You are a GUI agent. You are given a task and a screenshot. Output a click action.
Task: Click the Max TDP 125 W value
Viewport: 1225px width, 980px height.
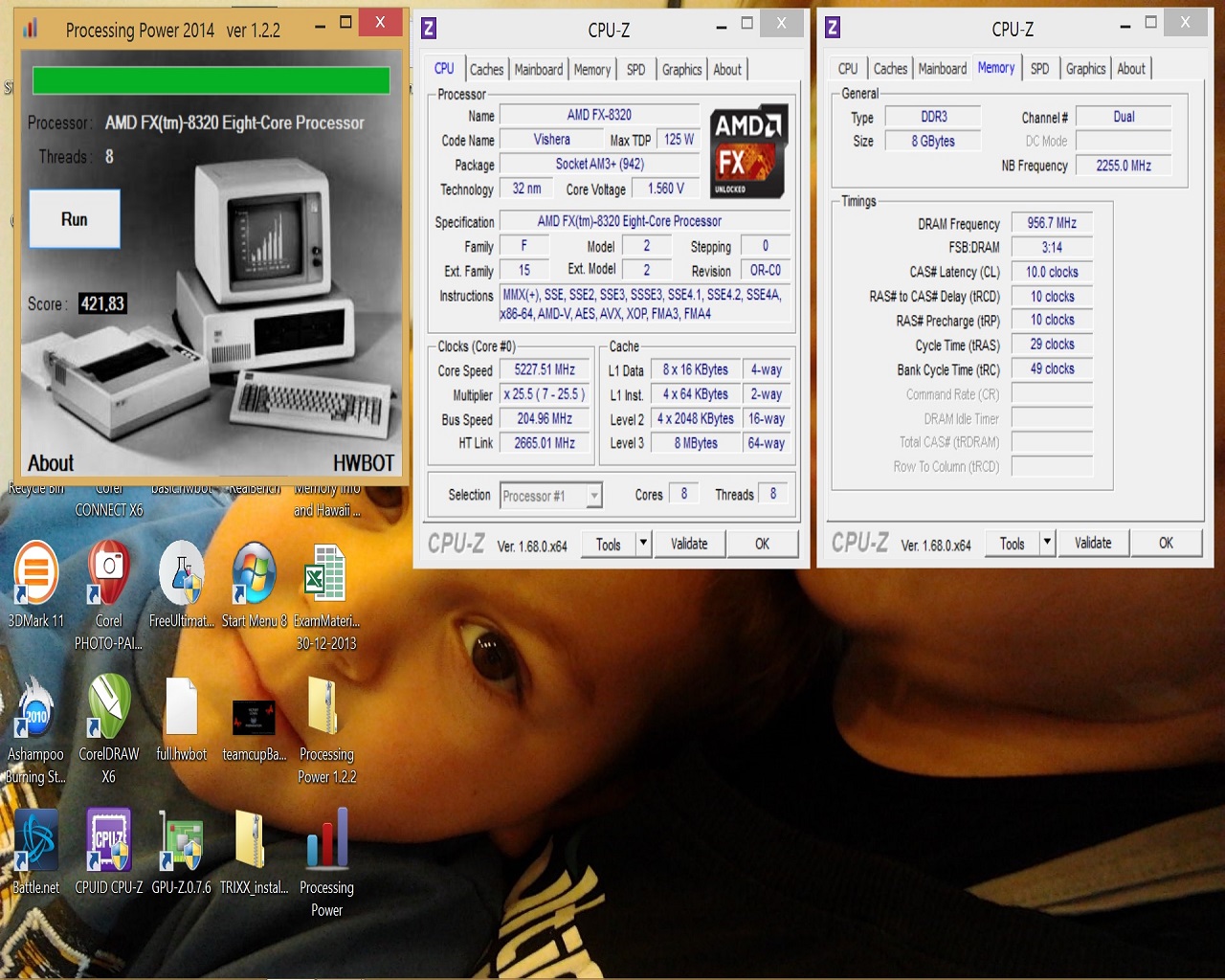[679, 140]
